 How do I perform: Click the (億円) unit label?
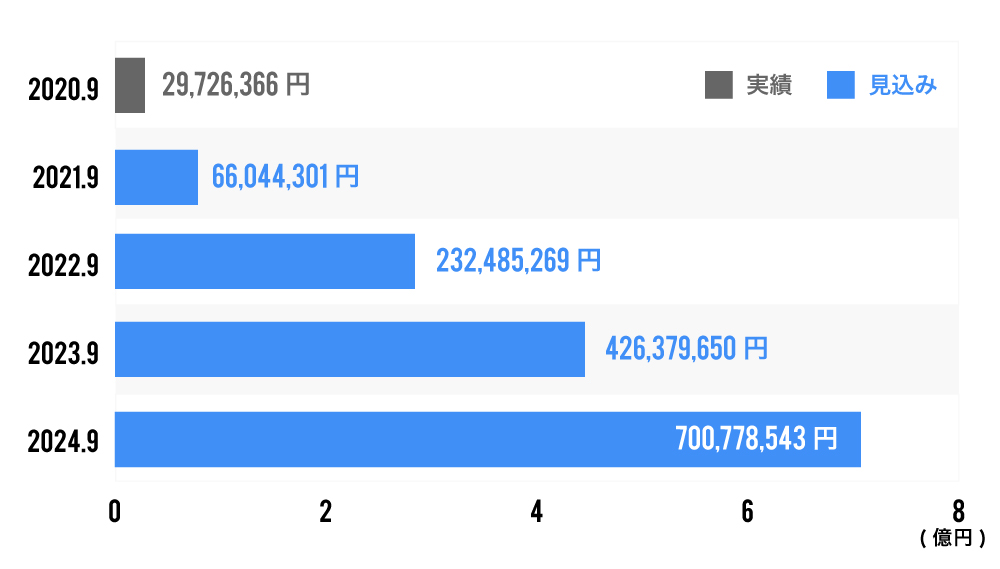(953, 539)
